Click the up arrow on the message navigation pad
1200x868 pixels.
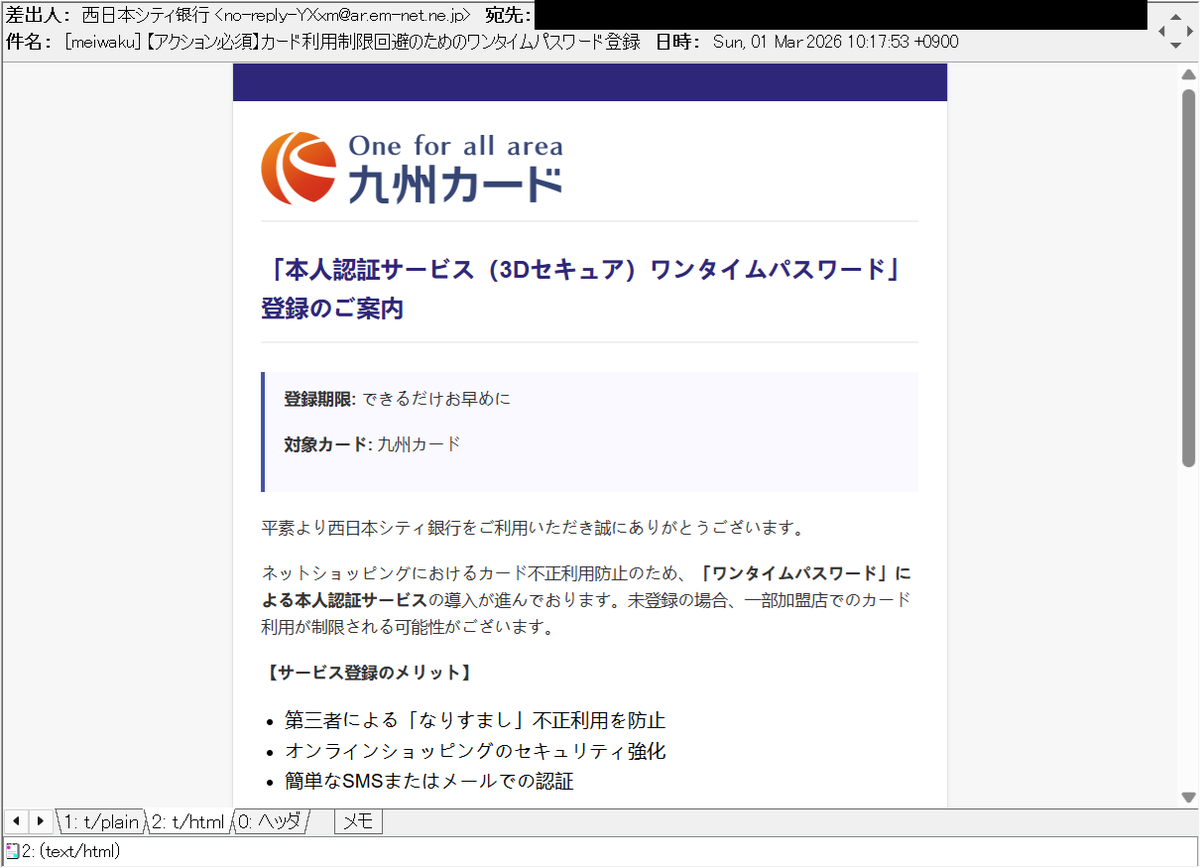pos(1176,17)
